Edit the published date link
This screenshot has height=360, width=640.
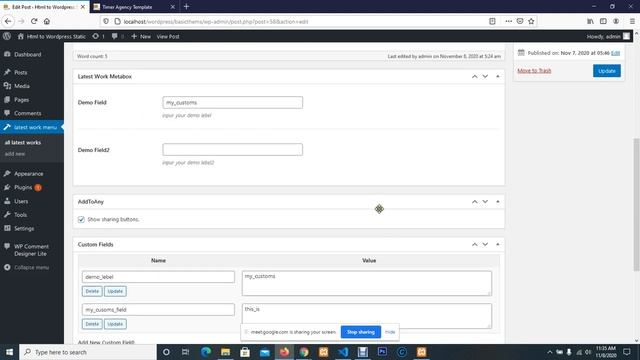pyautogui.click(x=615, y=53)
